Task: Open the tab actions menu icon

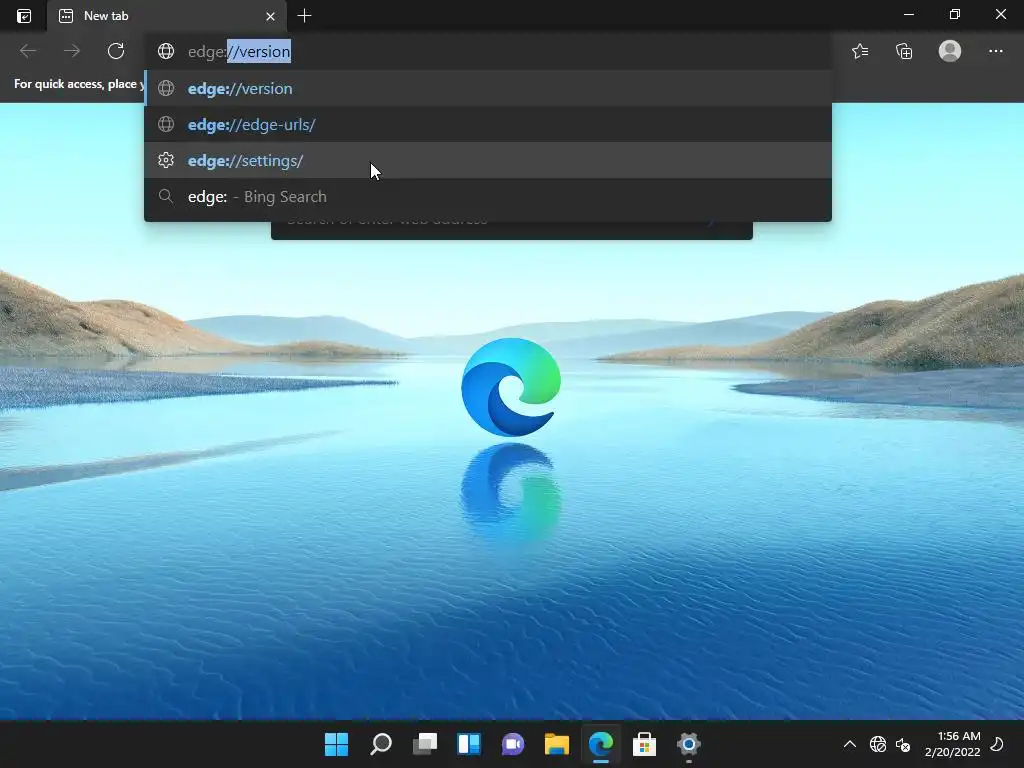Action: (24, 16)
